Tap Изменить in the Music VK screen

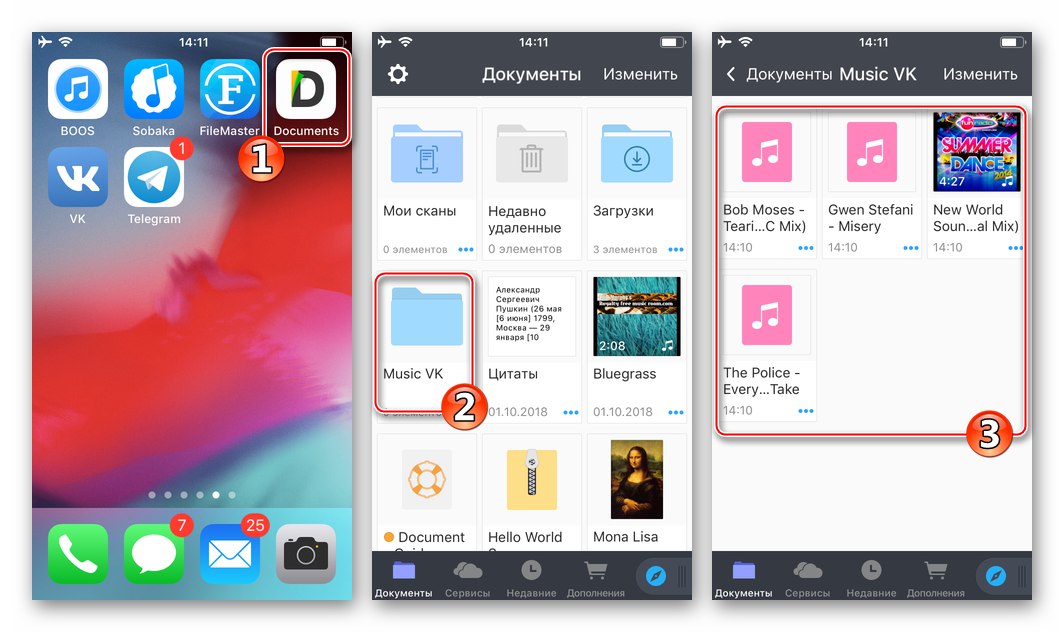(980, 74)
